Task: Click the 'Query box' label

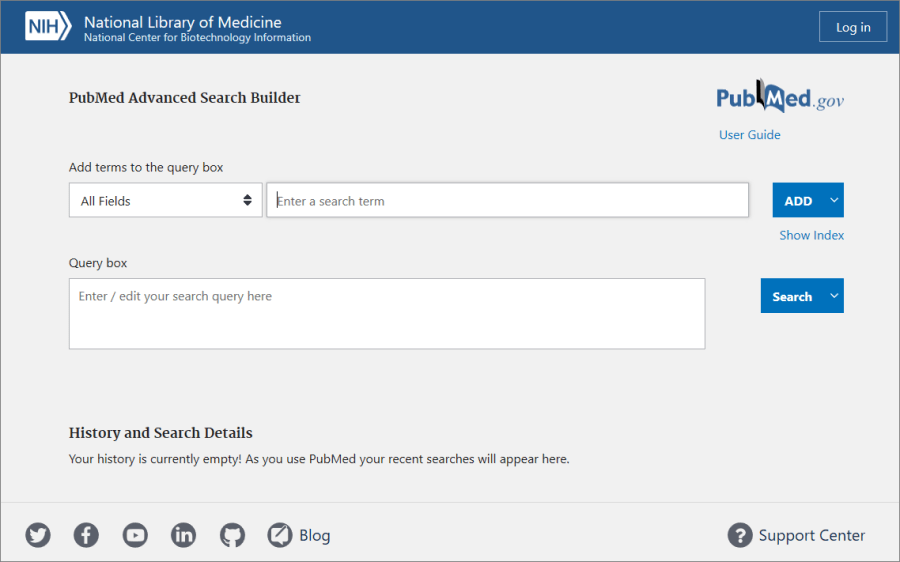Action: pos(98,263)
